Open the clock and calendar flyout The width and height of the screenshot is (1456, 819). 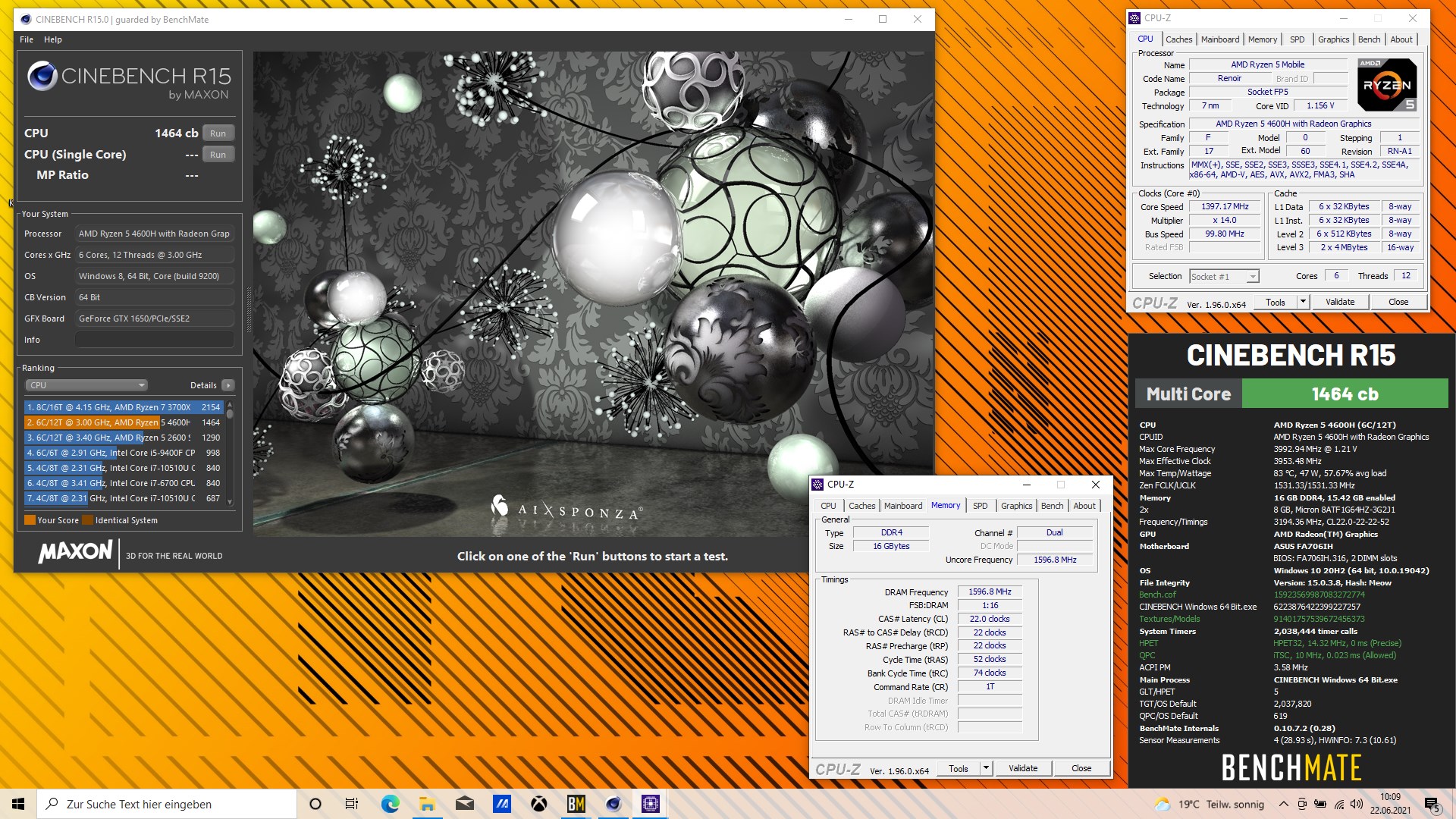(x=1390, y=804)
